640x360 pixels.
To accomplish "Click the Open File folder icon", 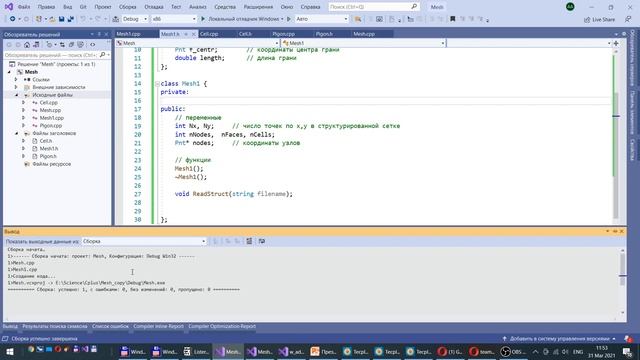I will (x=52, y=19).
